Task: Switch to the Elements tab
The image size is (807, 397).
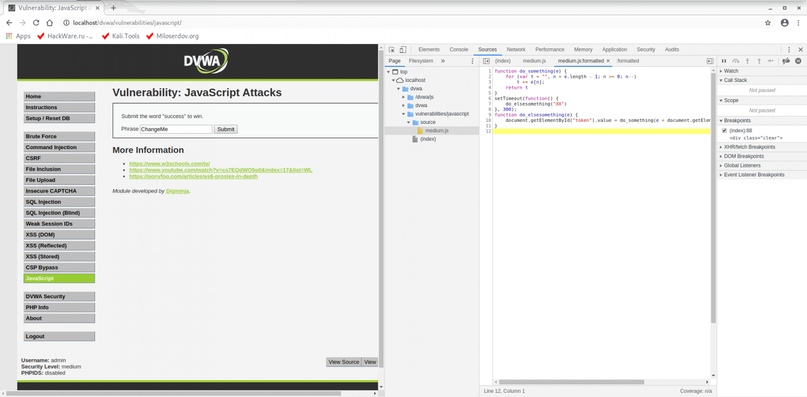Action: 429,49
